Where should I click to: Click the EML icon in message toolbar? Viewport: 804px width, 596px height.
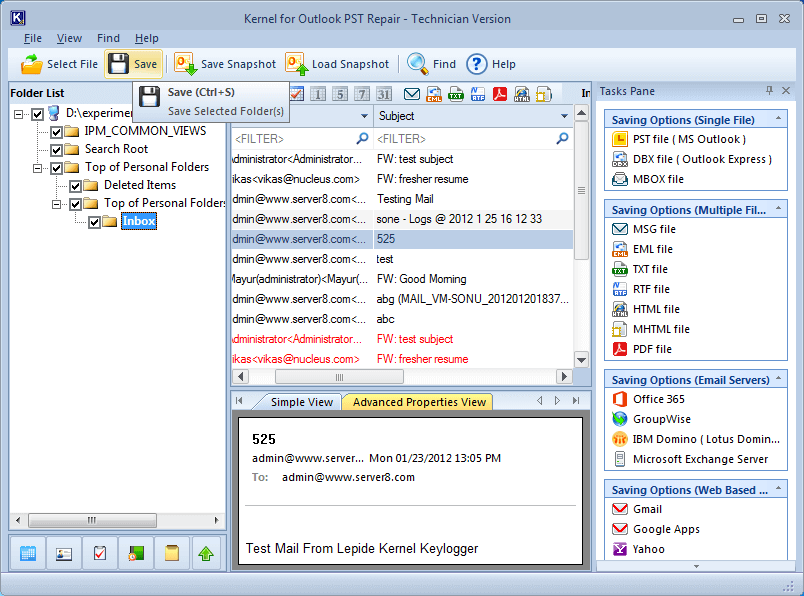tap(434, 94)
